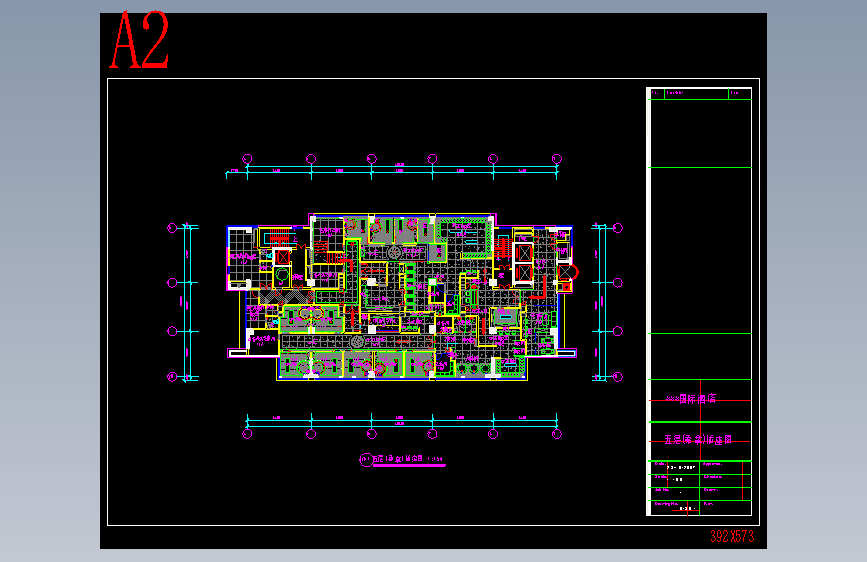This screenshot has height=562, width=867.
Task: Click the drawing caption under the floor plan
Action: 408,459
